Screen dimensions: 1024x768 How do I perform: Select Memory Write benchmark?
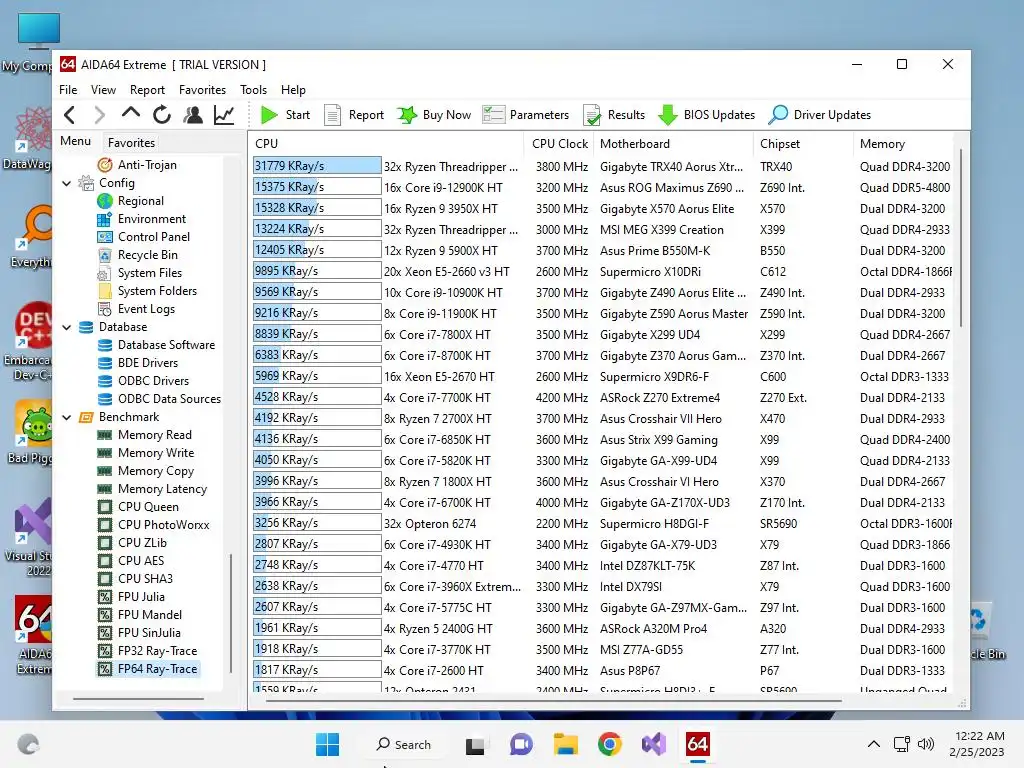click(146, 453)
